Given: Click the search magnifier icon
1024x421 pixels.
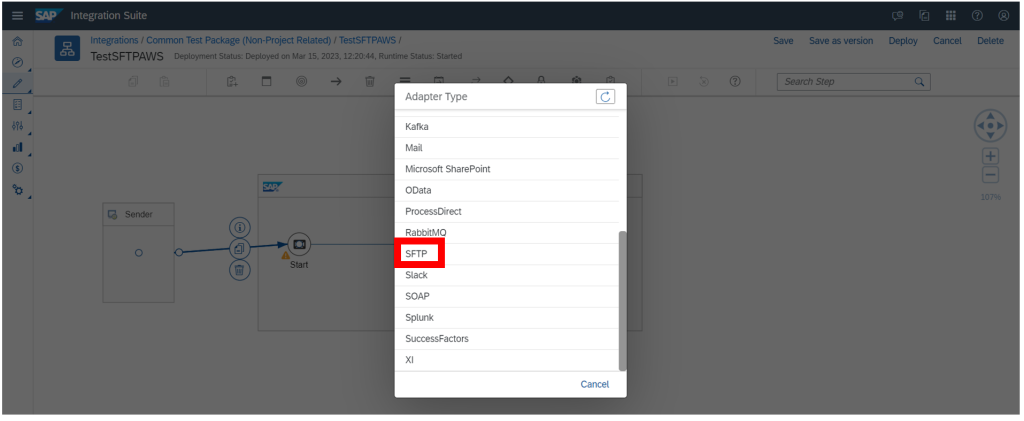Looking at the screenshot, I should 919,82.
